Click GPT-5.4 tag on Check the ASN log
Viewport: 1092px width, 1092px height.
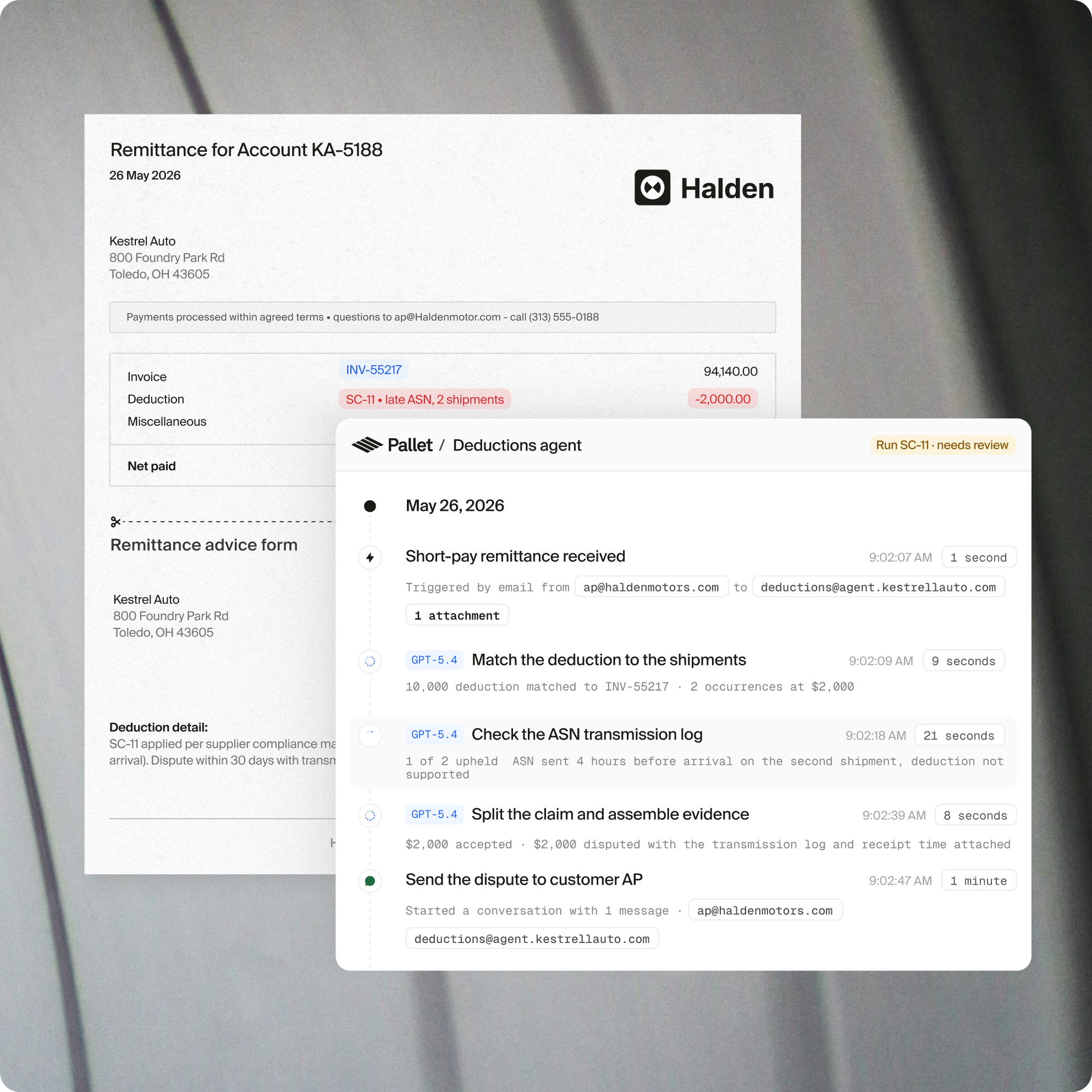[434, 734]
